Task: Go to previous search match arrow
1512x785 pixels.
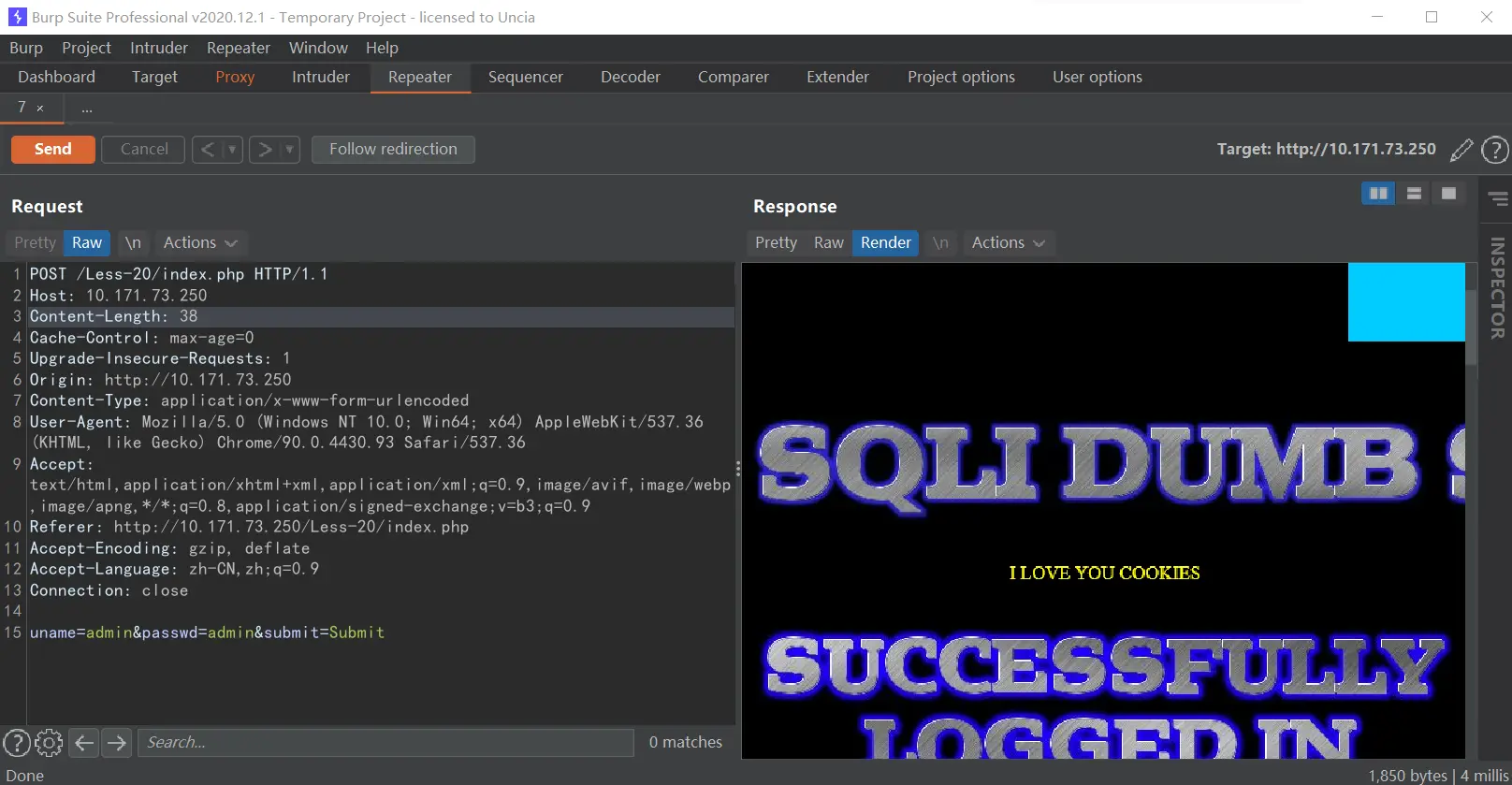Action: click(84, 743)
